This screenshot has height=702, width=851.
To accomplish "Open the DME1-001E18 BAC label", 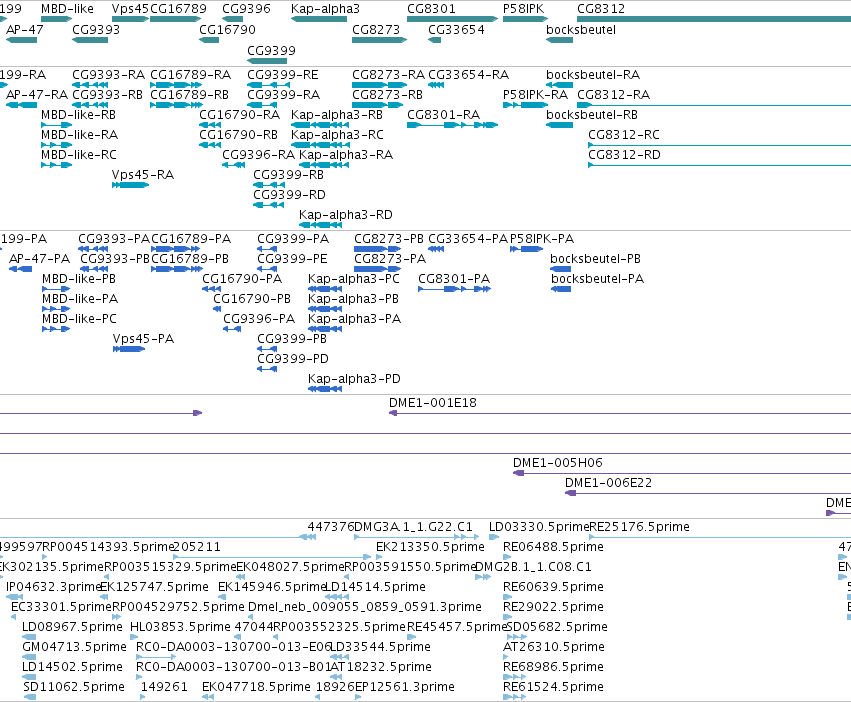I will point(433,403).
